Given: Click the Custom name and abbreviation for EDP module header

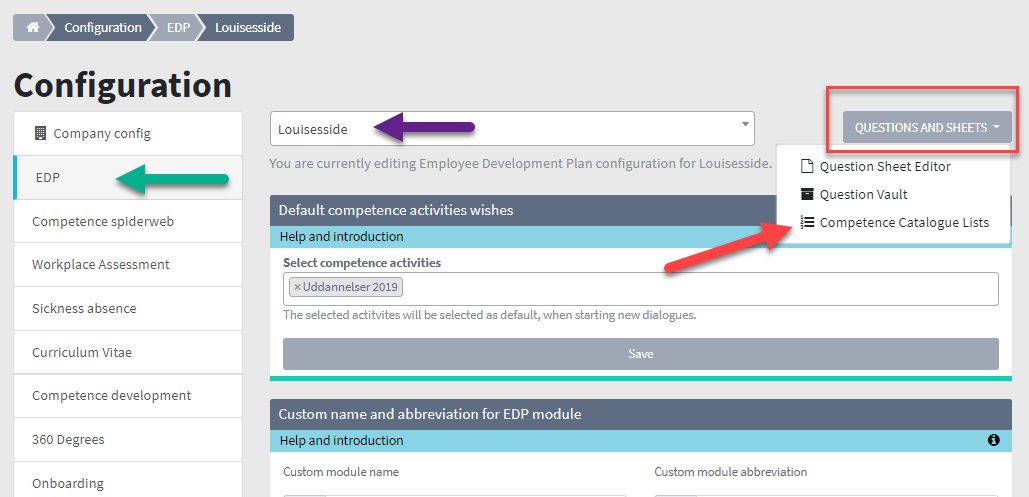Looking at the screenshot, I should pos(430,414).
